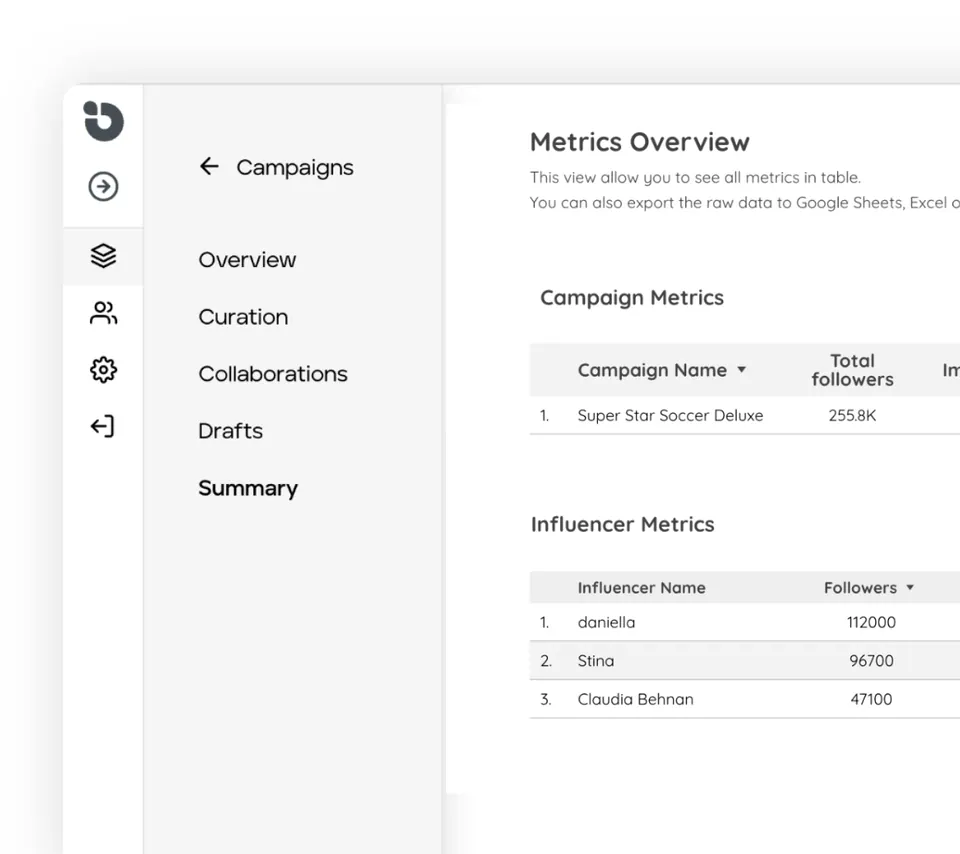Select the Claudia Behnan influencer row

[744, 699]
